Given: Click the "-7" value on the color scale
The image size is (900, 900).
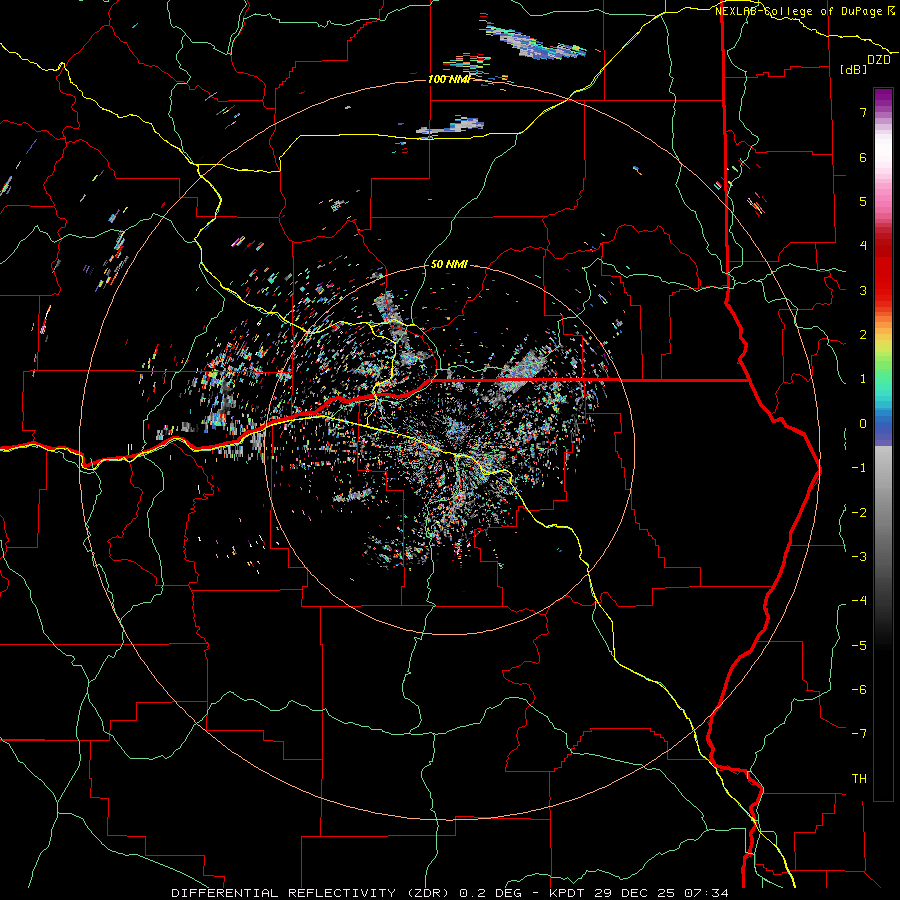Looking at the screenshot, I should click(x=859, y=734).
